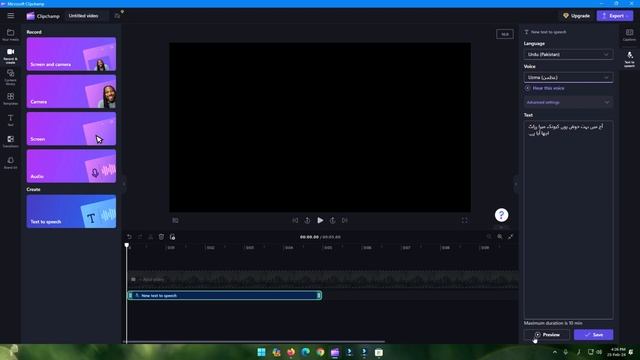Open Microsoft Edge from taskbar
640x360 pixels.
[306, 352]
